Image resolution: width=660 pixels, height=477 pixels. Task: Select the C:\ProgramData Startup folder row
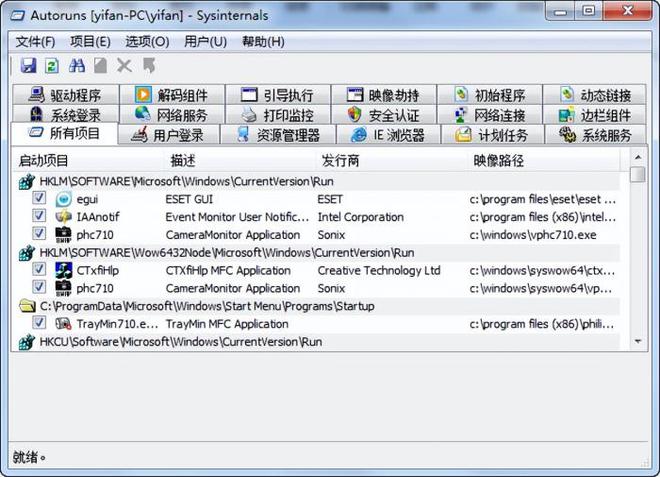[317, 306]
